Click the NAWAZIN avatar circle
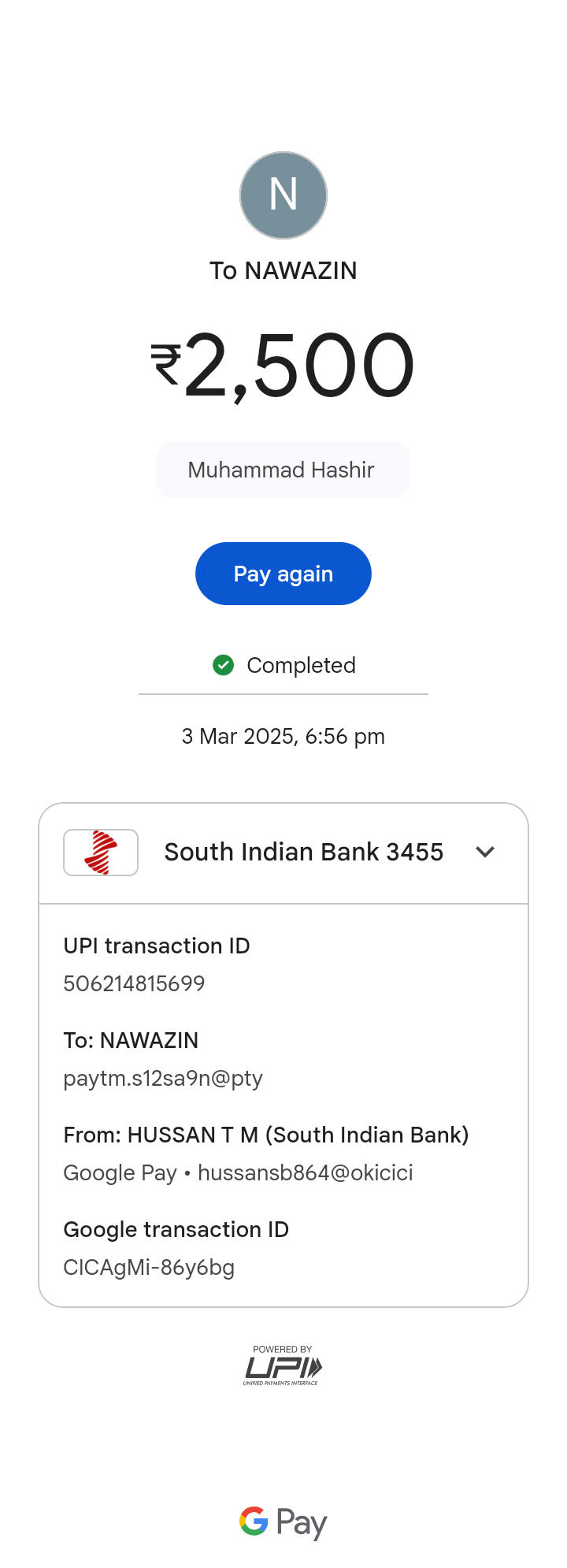 [283, 195]
